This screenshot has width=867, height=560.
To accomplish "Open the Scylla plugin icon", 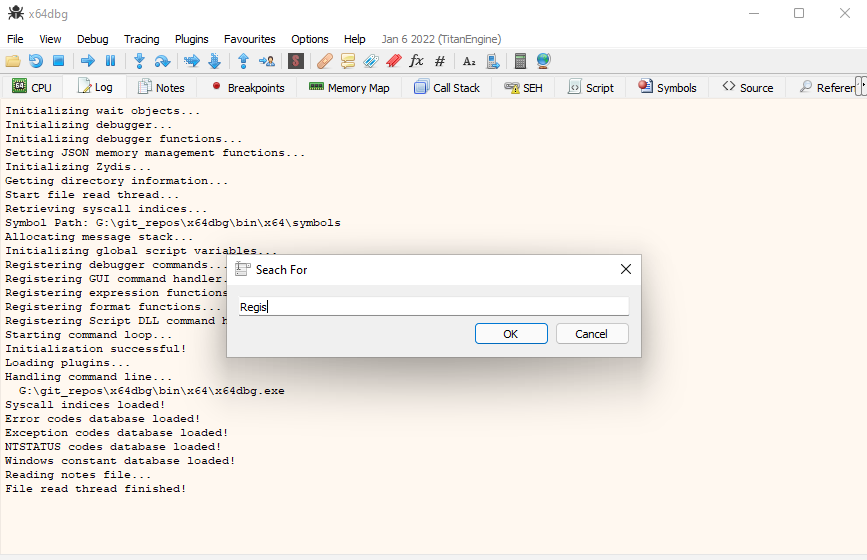I will [x=296, y=61].
